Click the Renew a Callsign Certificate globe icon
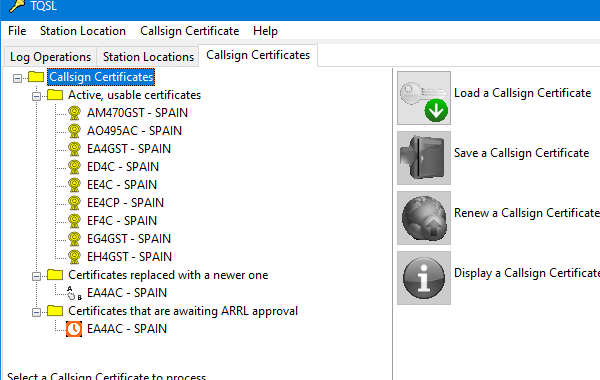Viewport: 600px width, 380px height. [x=424, y=218]
